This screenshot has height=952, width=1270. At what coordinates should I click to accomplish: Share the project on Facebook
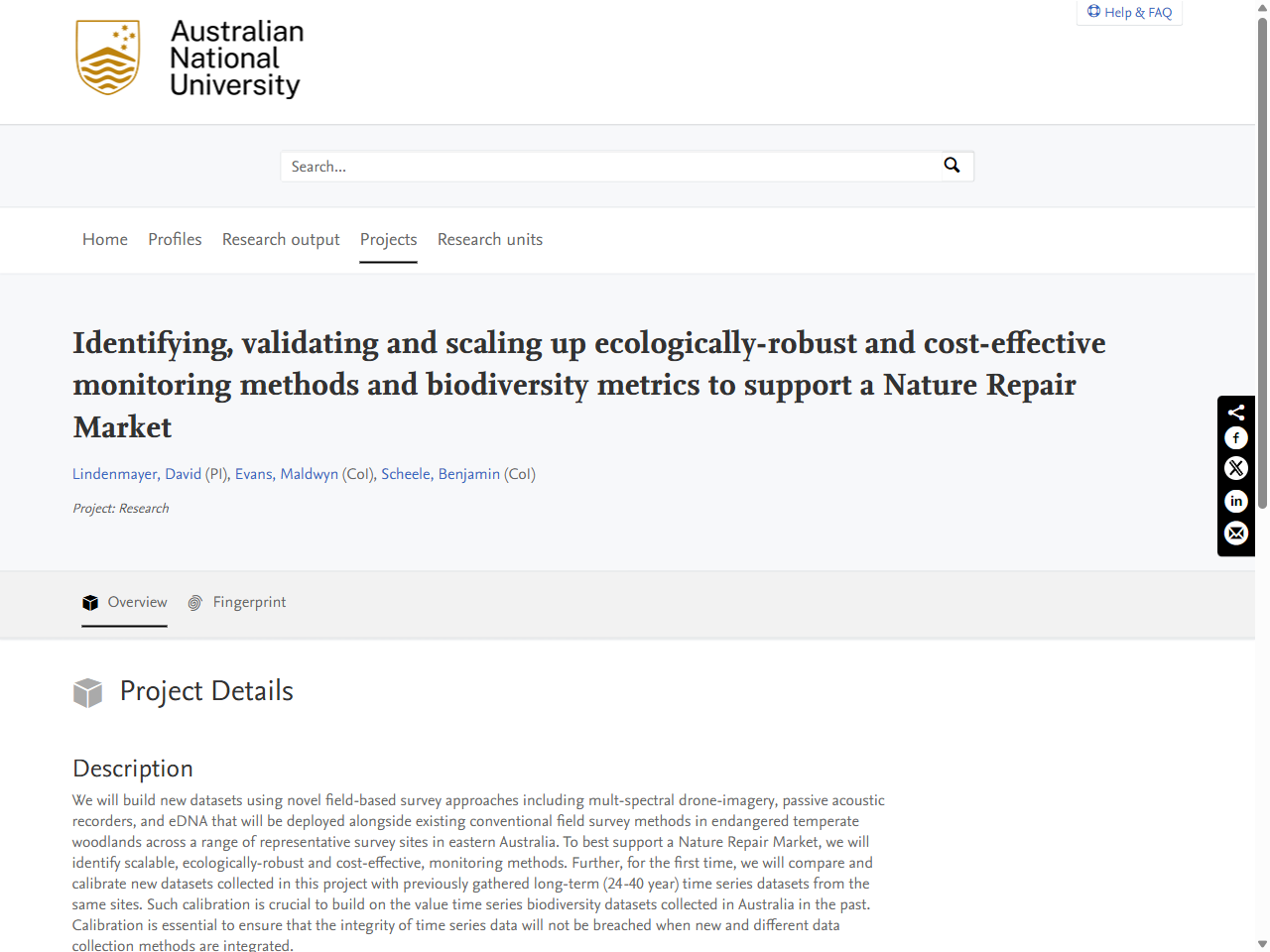[1236, 438]
